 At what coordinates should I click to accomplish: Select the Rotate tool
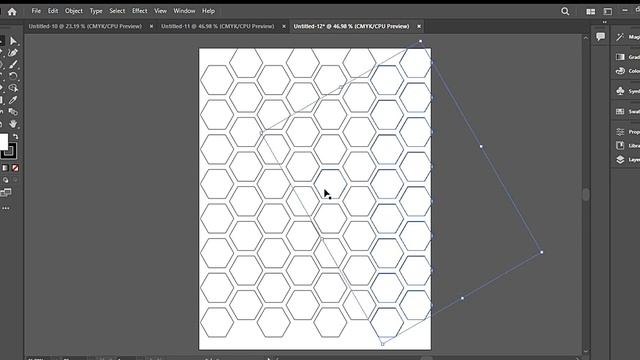[13, 76]
